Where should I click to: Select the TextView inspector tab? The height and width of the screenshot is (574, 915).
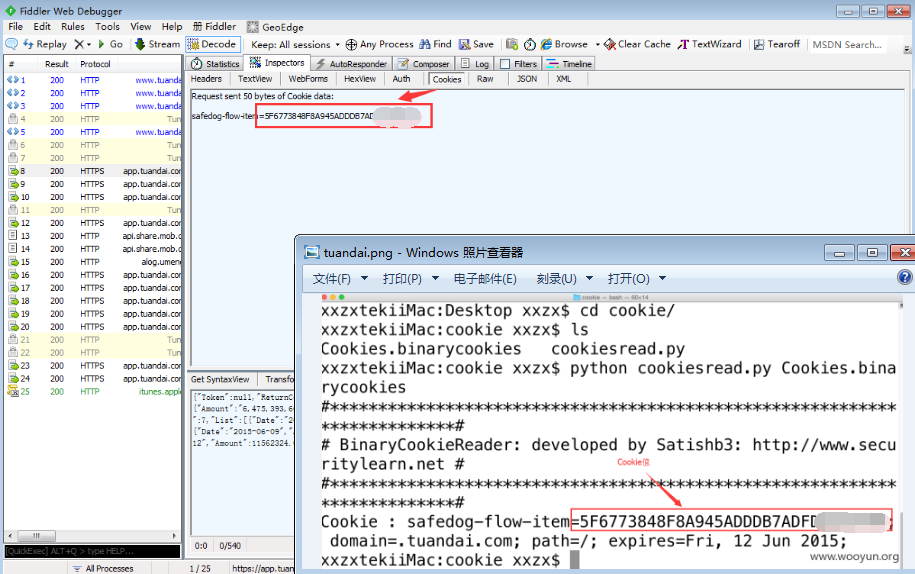(x=255, y=79)
